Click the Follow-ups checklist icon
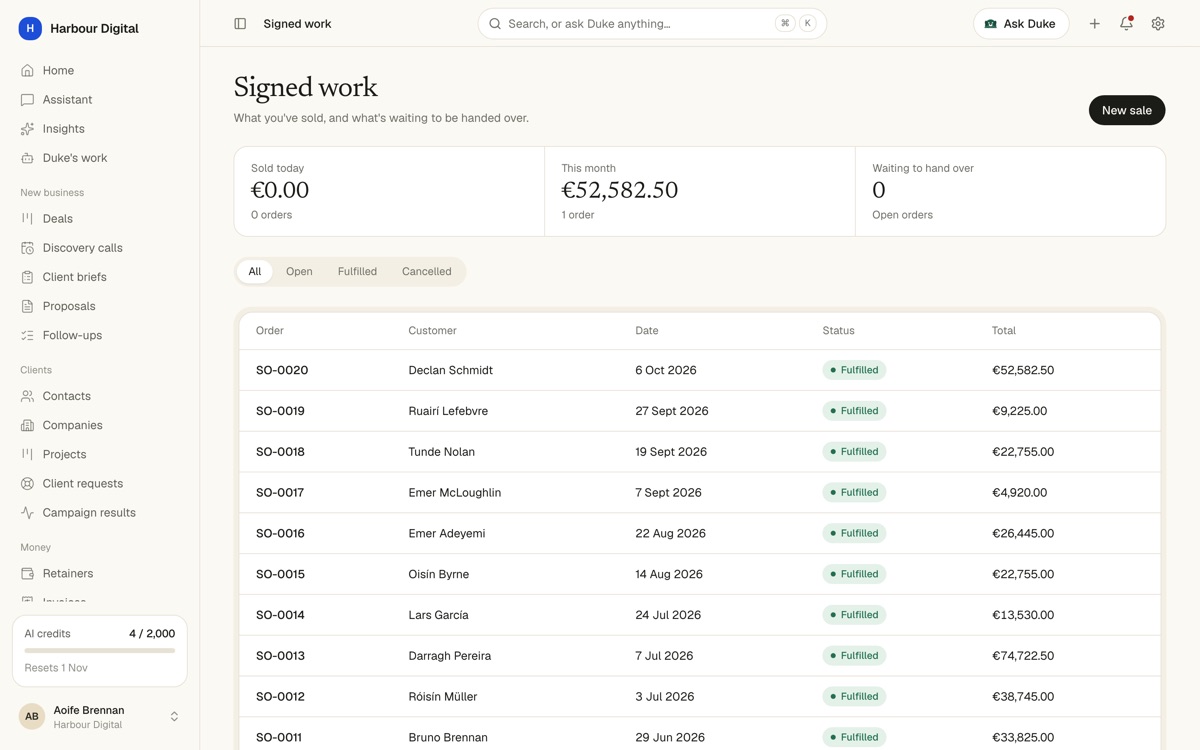 27,335
